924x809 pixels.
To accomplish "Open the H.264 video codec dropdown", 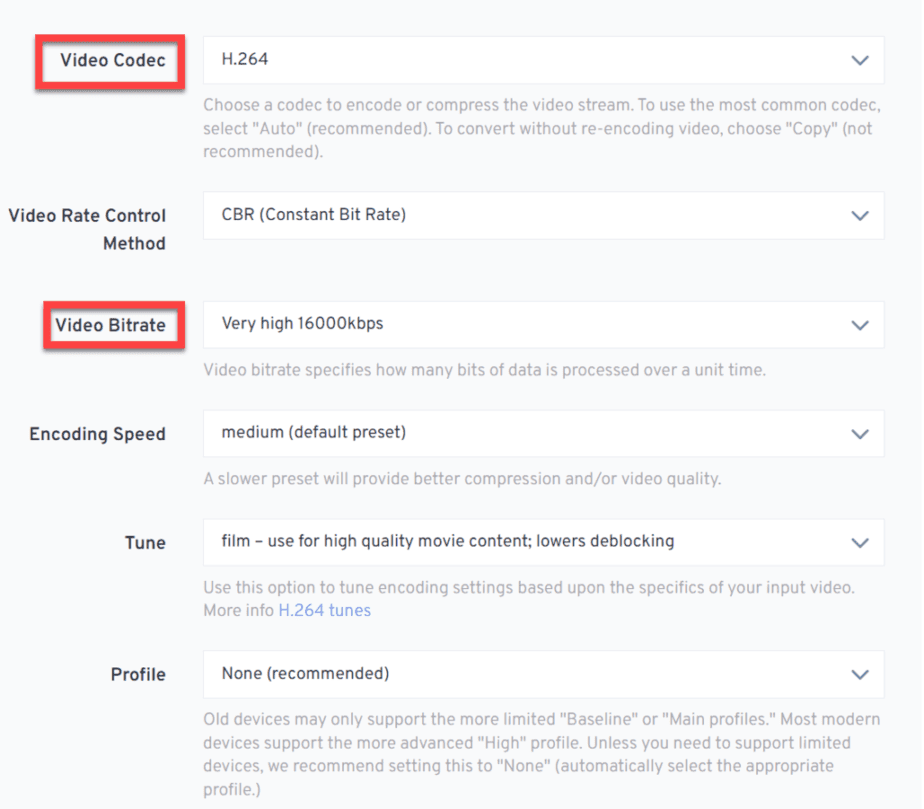I will pos(543,60).
